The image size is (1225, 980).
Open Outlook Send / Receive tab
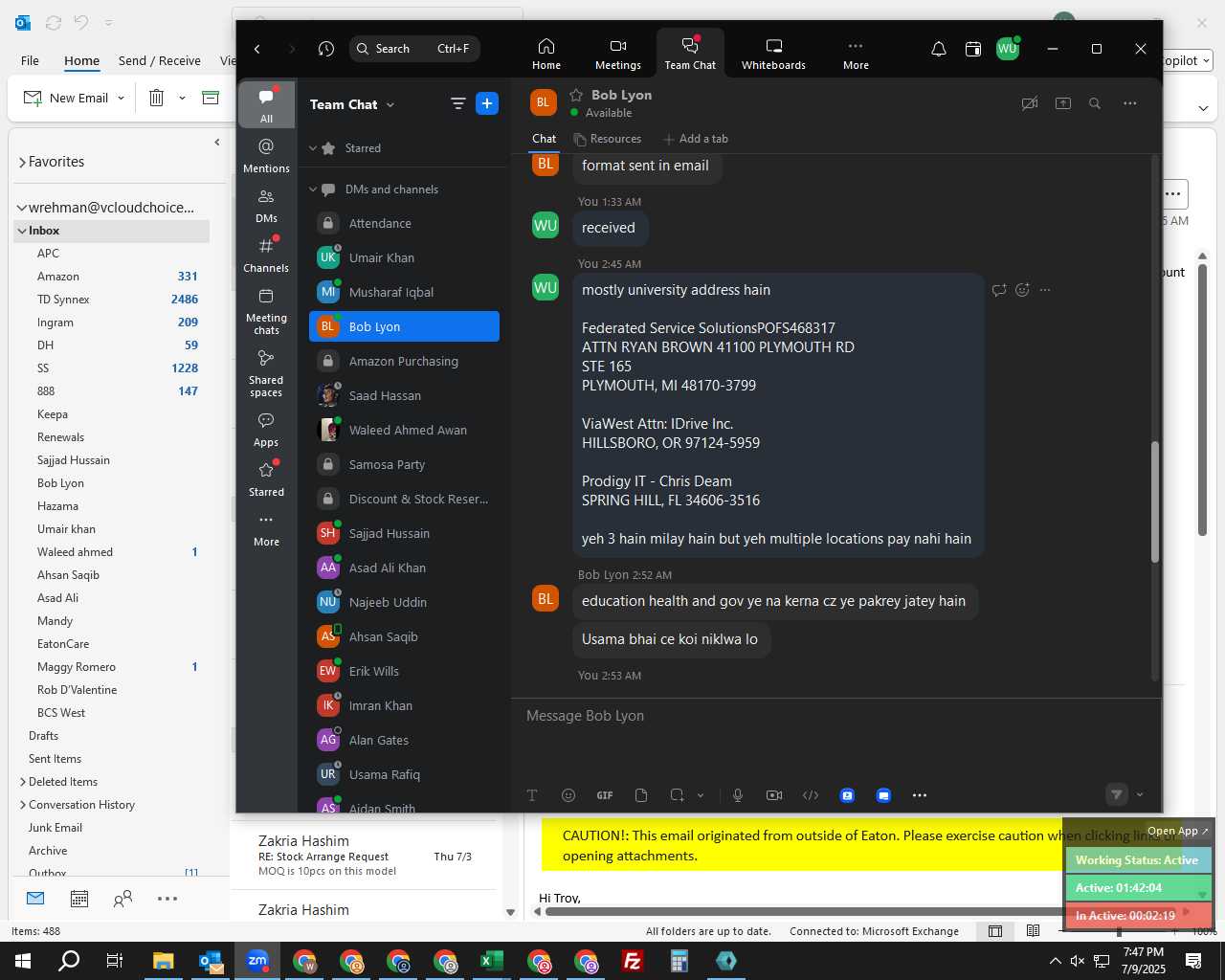click(x=160, y=60)
